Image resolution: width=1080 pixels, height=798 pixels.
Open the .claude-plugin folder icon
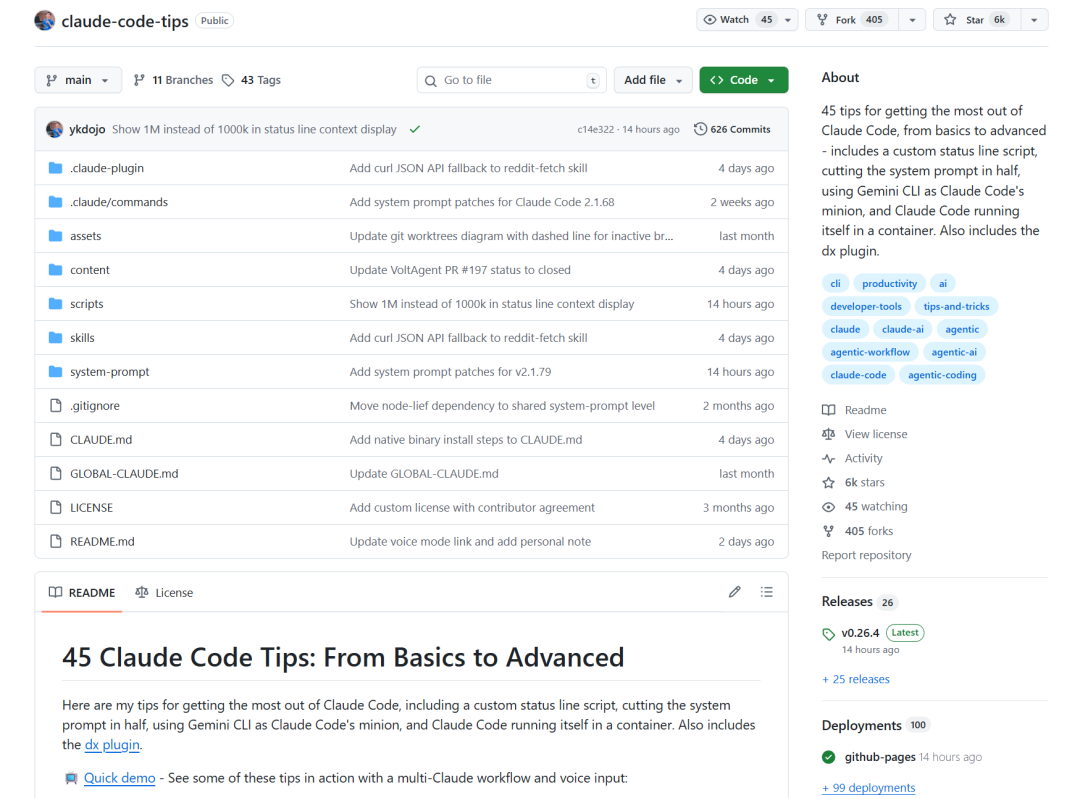point(56,168)
